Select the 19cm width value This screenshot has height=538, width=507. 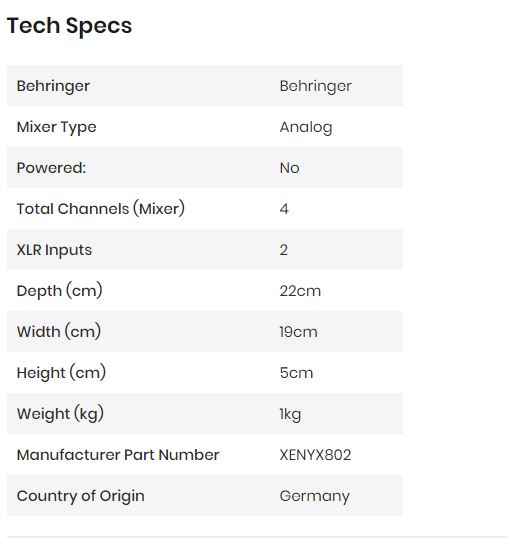(x=298, y=332)
